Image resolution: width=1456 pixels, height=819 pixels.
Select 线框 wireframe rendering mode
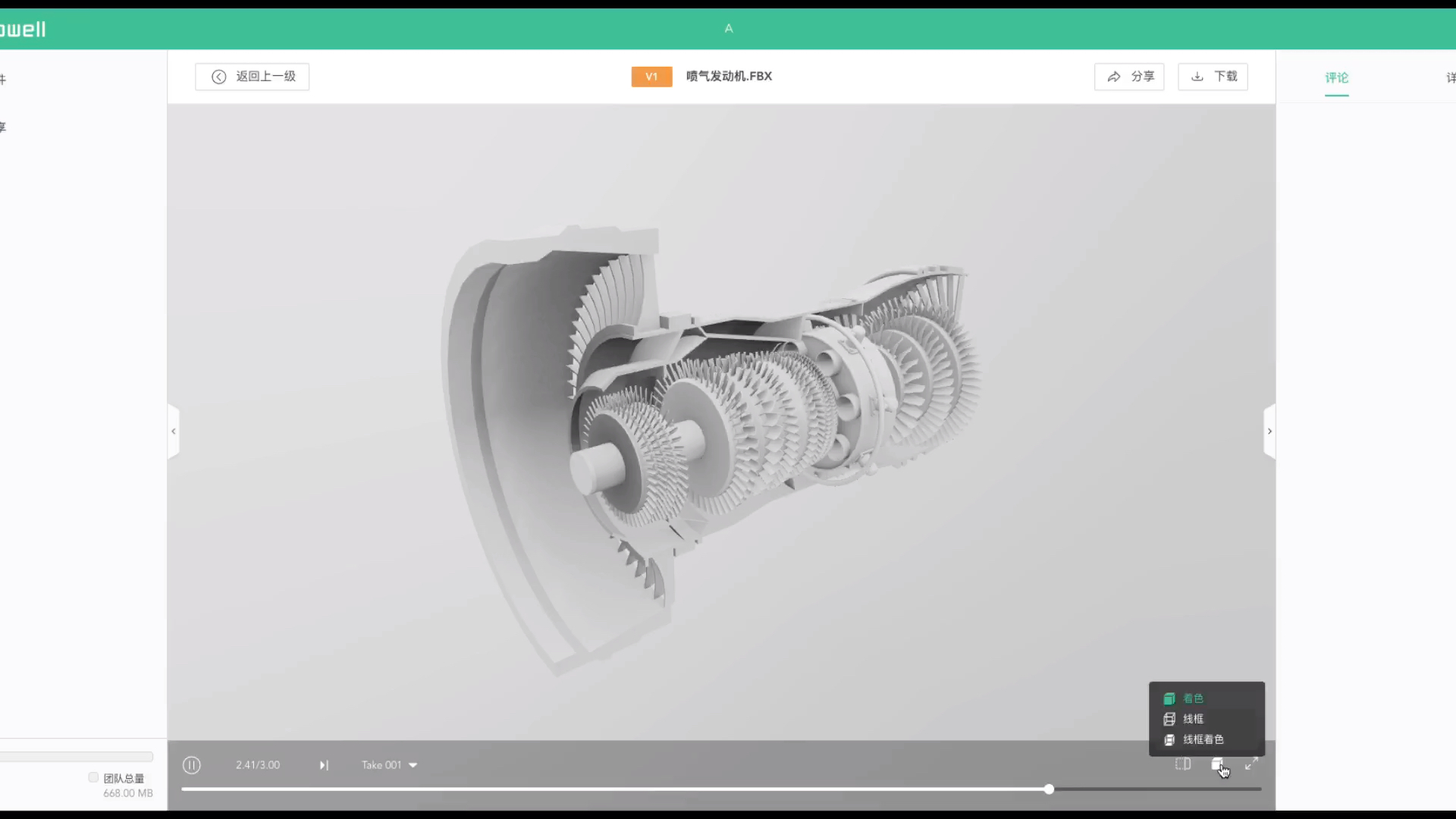click(x=1193, y=719)
